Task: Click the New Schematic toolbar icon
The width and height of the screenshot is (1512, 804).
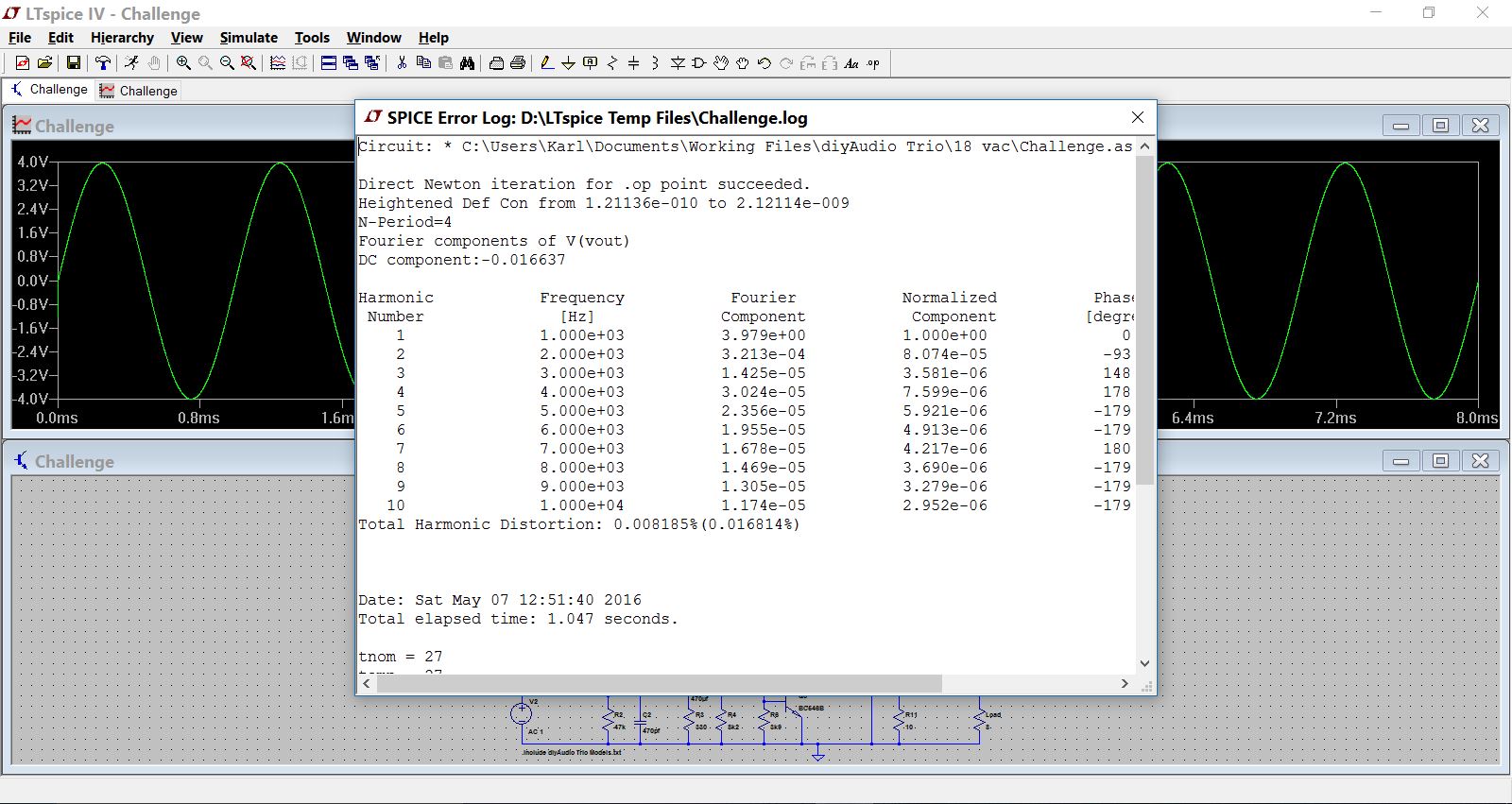Action: (x=22, y=63)
